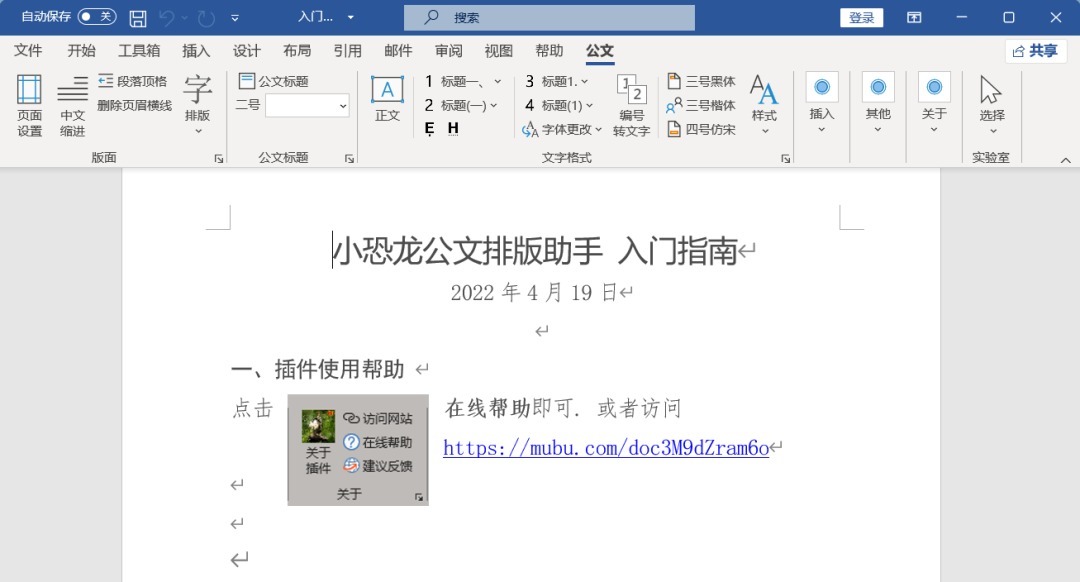This screenshot has height=582, width=1080.
Task: Click the 搜索 search box
Action: point(549,18)
